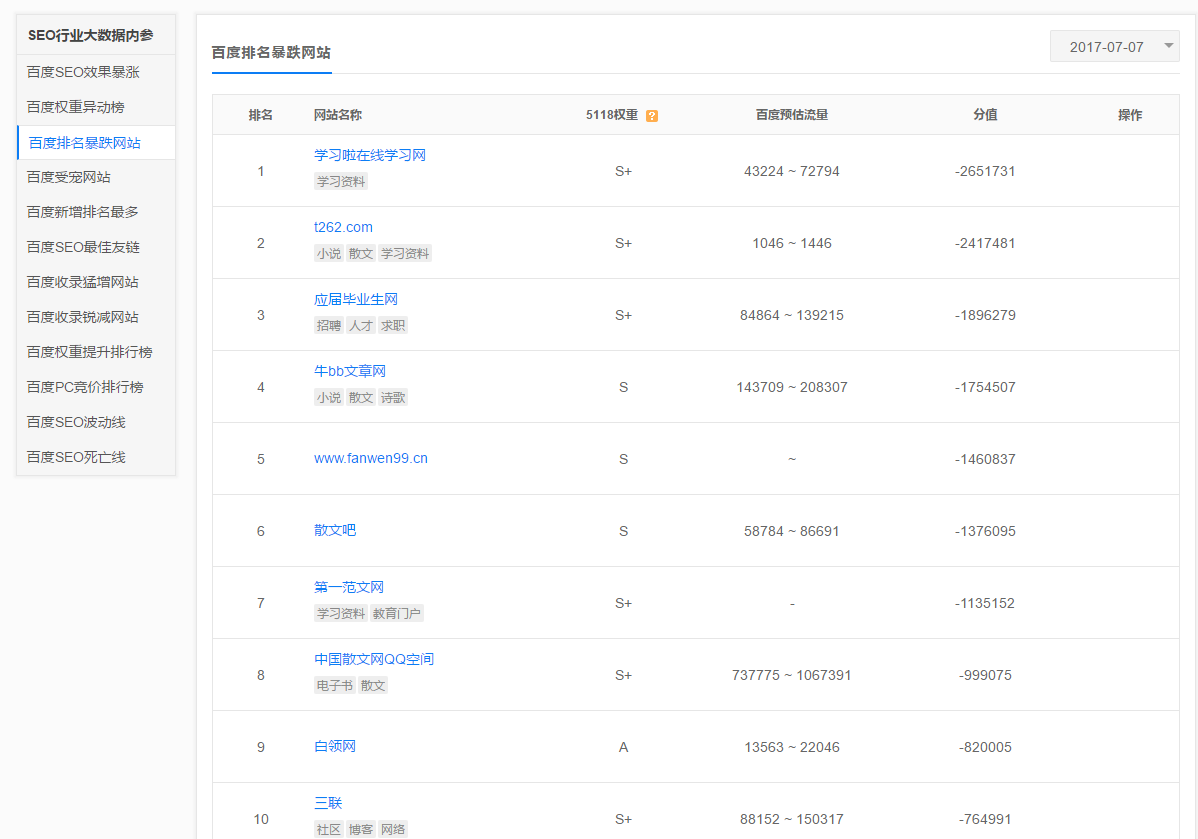1198x839 pixels.
Task: Open the 第一范文网 site link
Action: point(348,588)
